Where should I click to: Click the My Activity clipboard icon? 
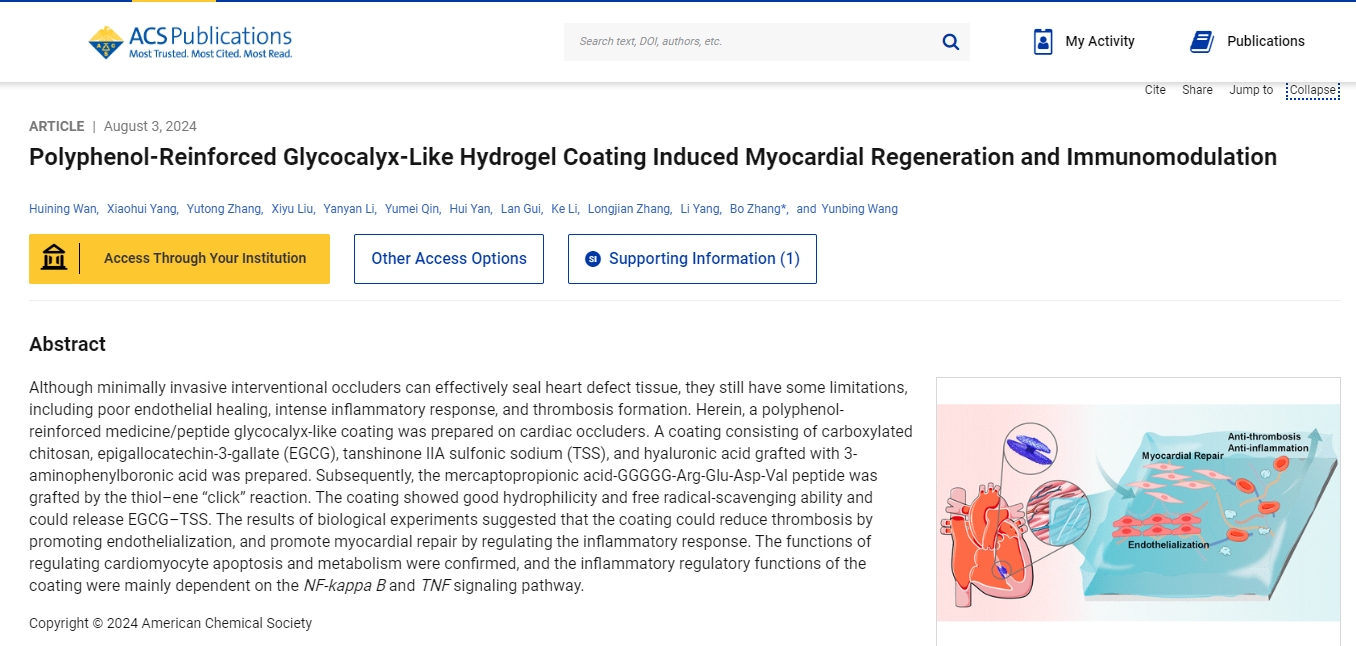pyautogui.click(x=1043, y=41)
